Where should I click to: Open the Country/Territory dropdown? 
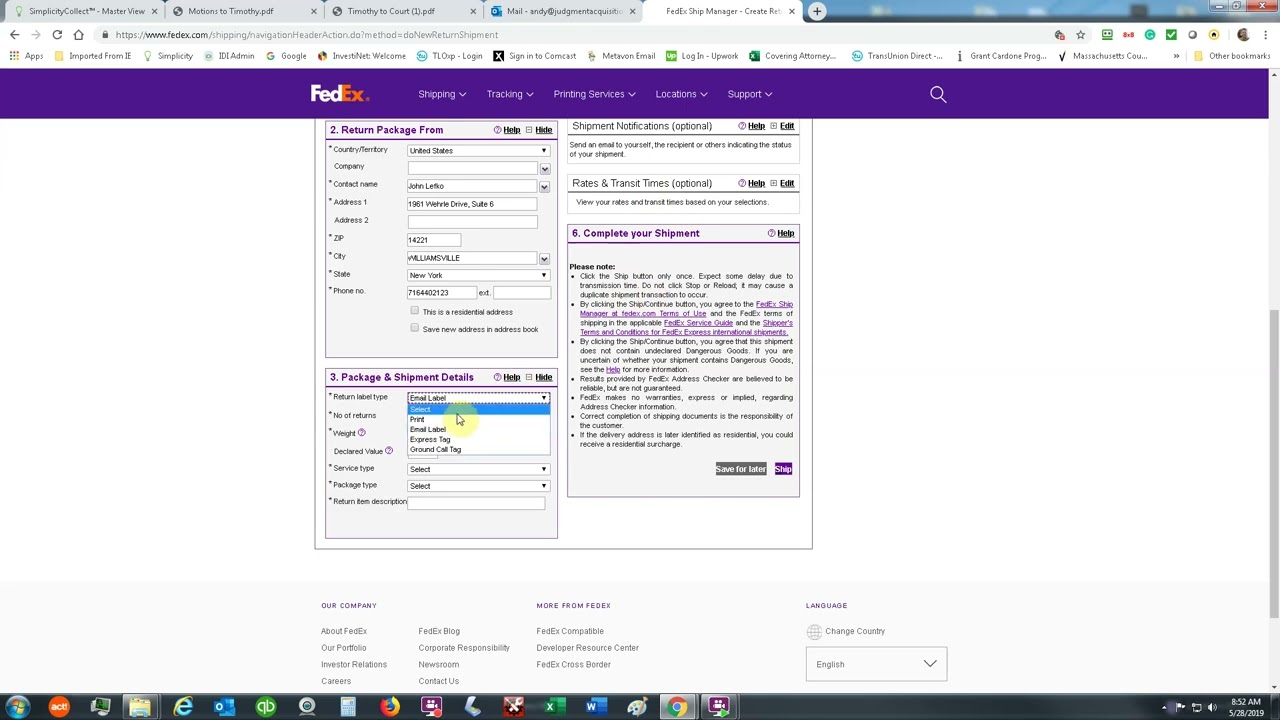[478, 150]
